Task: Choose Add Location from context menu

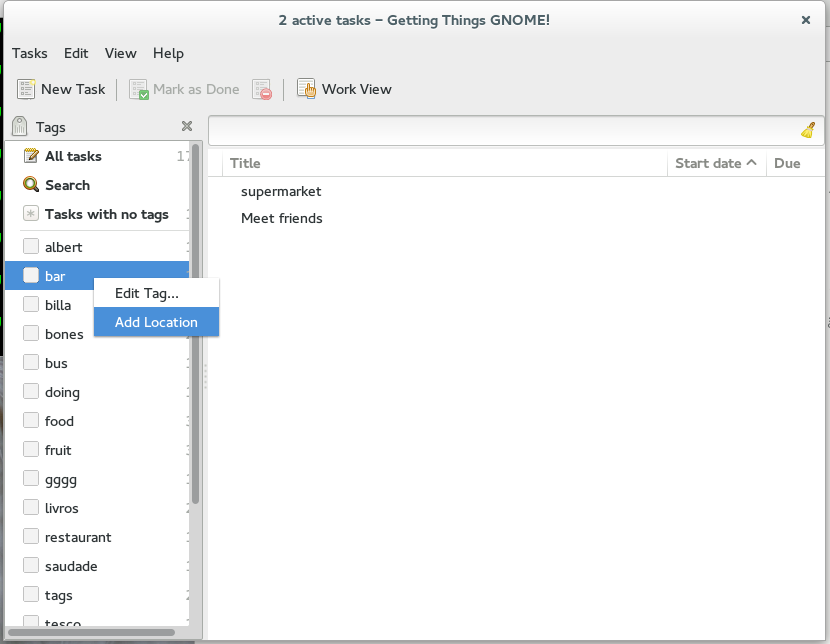Action: (157, 322)
